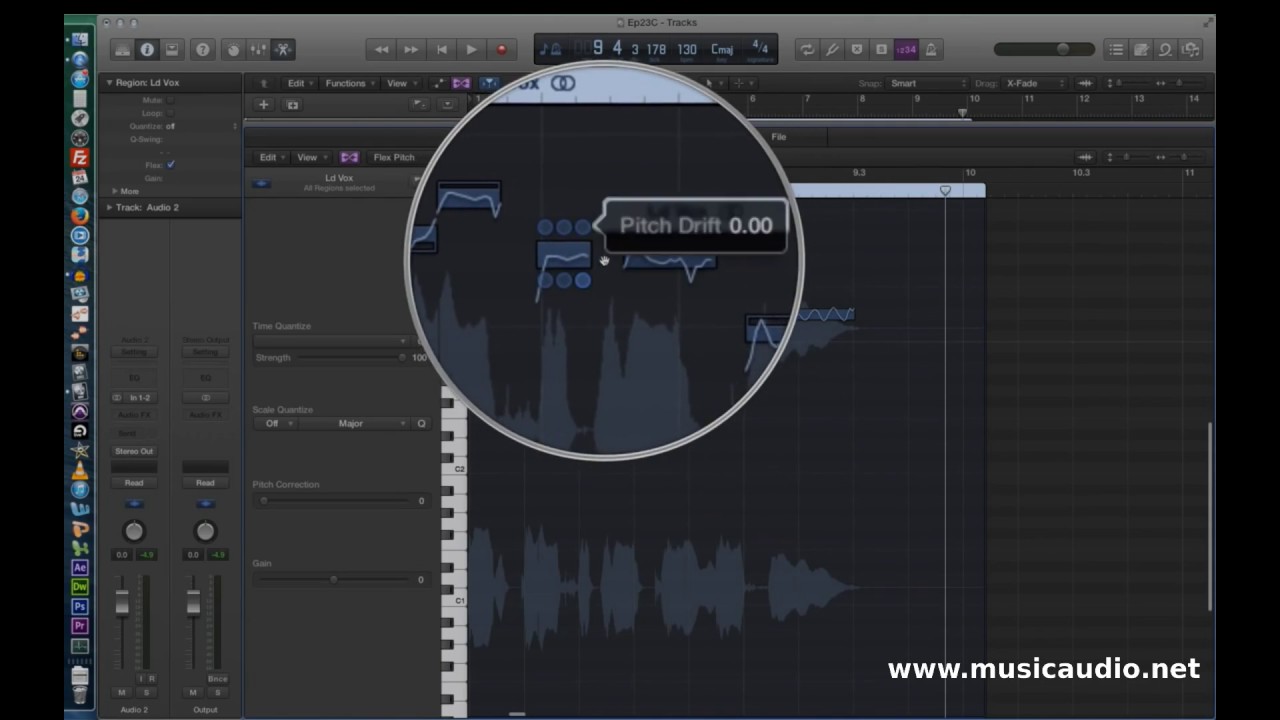Open the Mixer faders button

pyautogui.click(x=258, y=49)
